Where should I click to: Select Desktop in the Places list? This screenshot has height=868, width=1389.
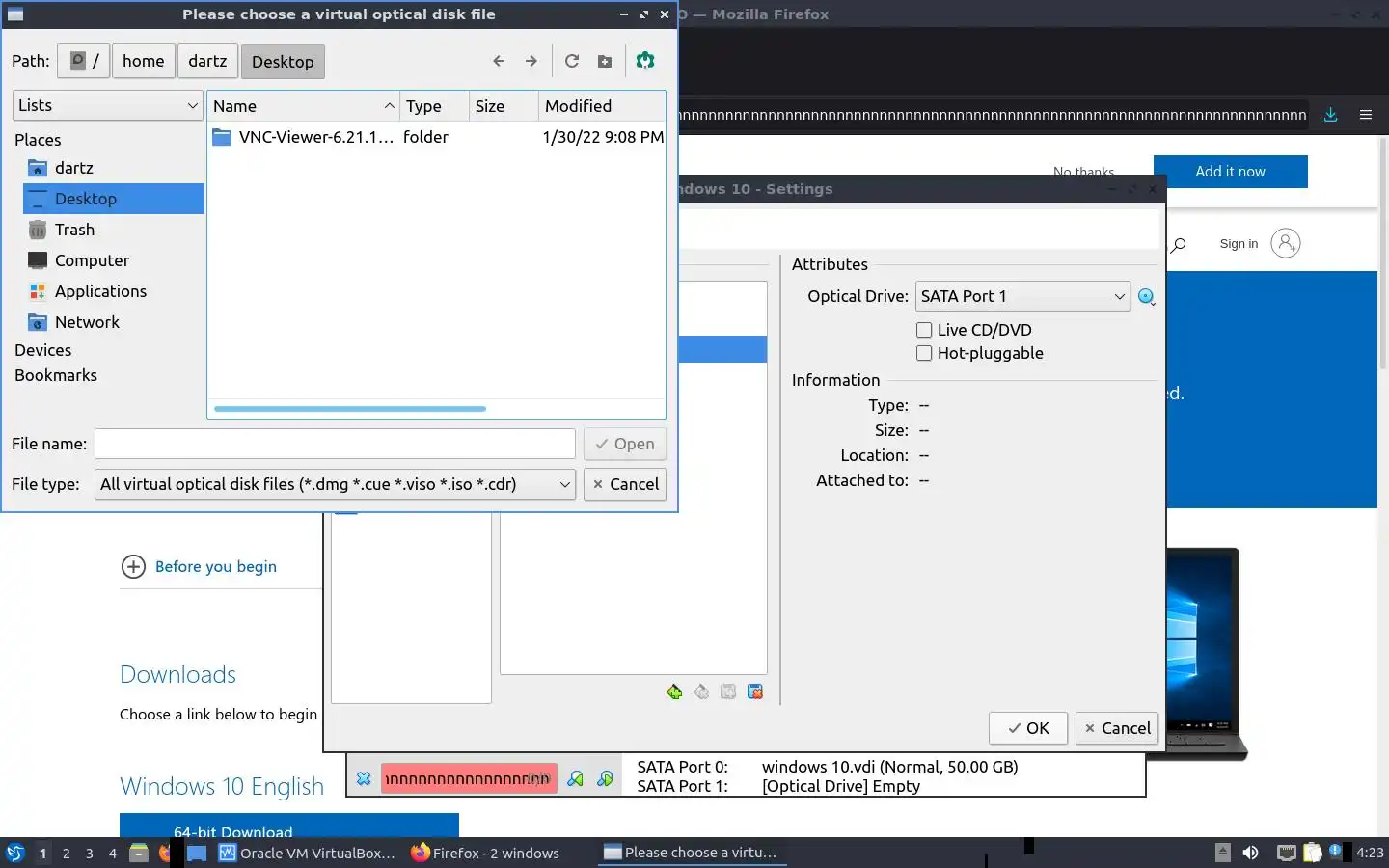[114, 199]
